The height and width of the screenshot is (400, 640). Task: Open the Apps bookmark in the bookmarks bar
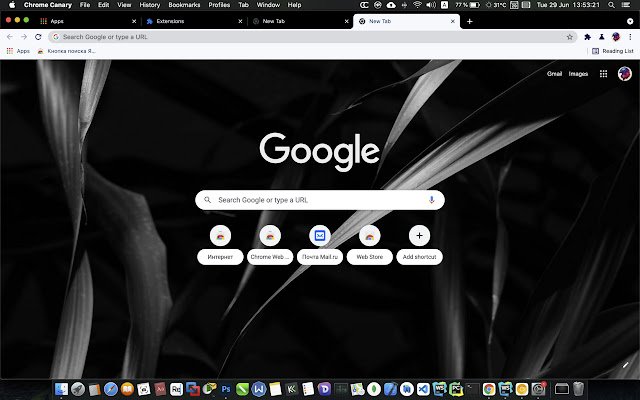18,51
